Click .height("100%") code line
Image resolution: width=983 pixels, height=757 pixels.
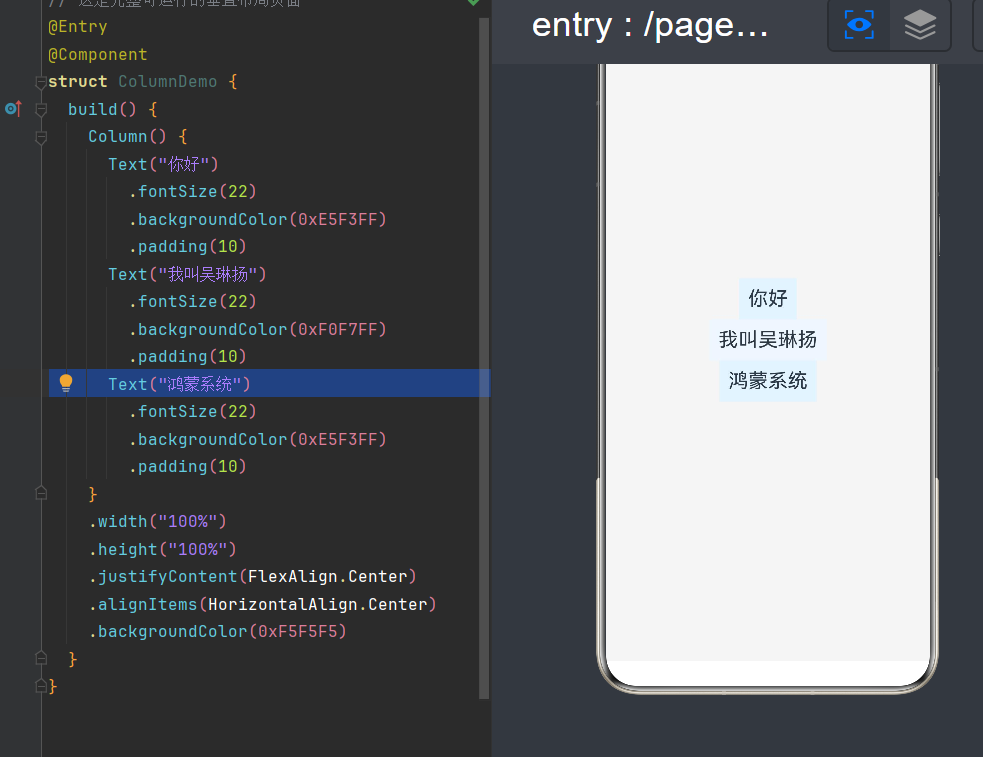[x=162, y=549]
